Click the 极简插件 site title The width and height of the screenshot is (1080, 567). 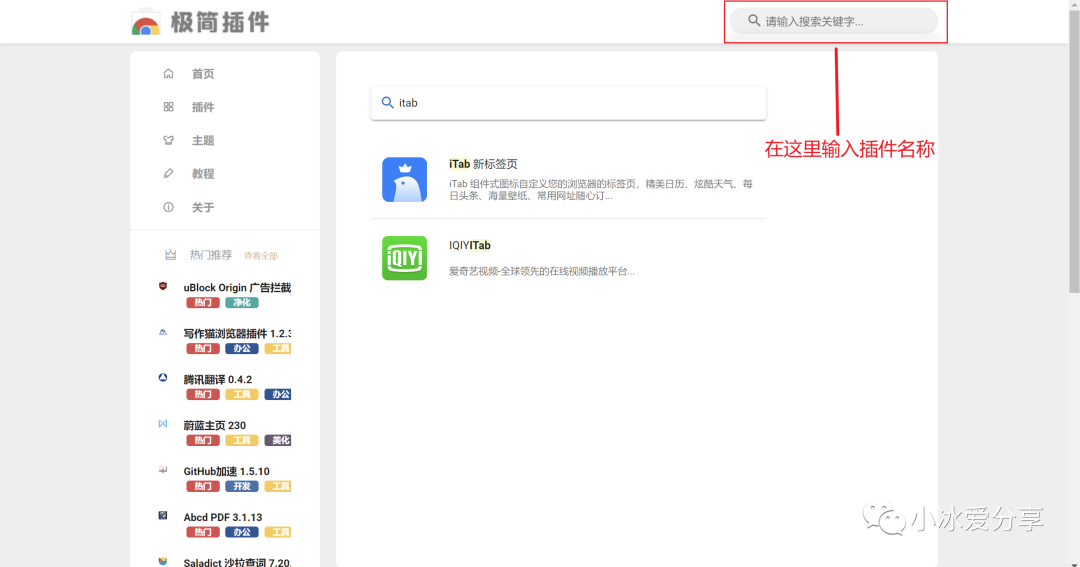click(x=220, y=22)
